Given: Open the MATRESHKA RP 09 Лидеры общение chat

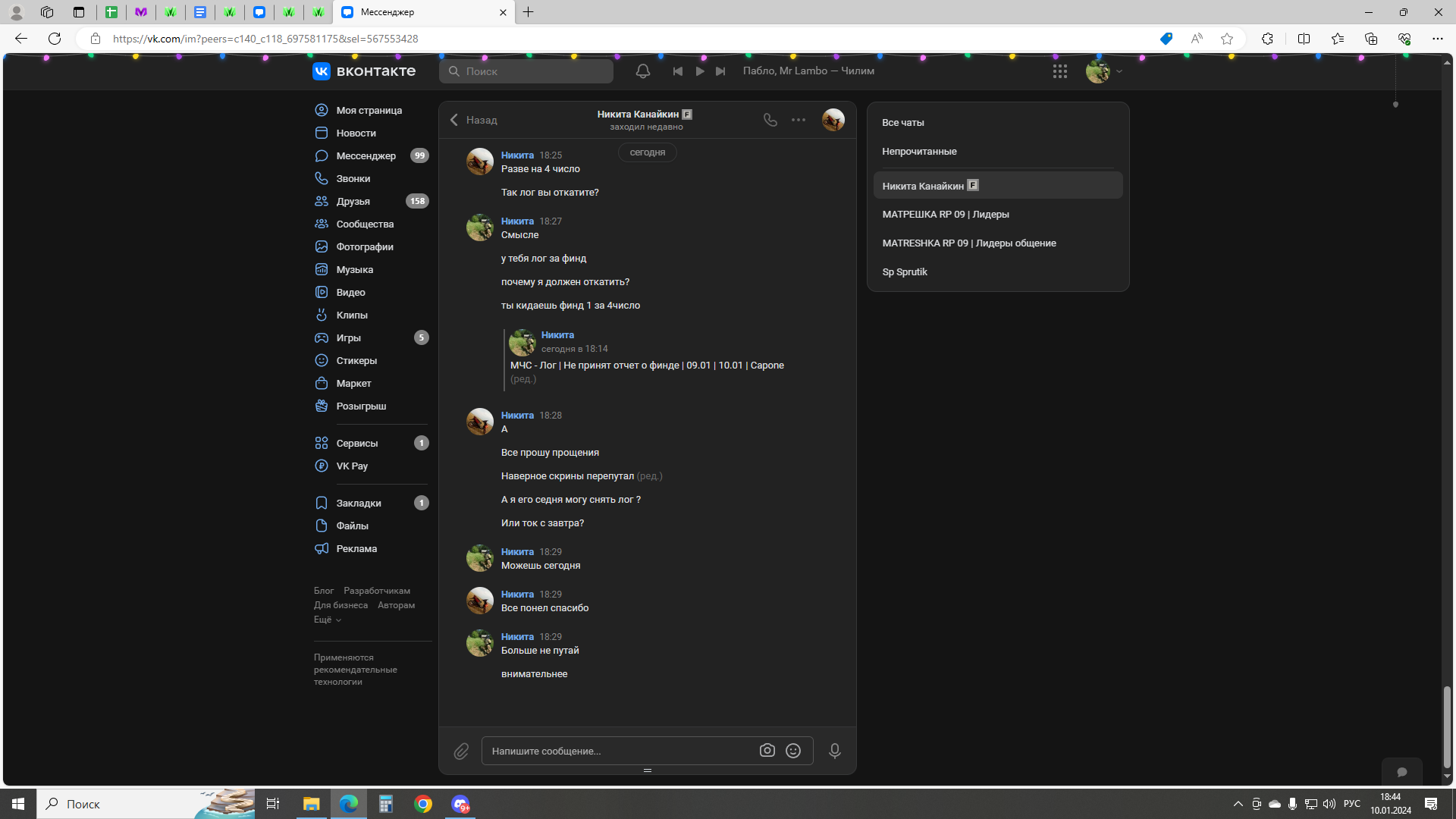Looking at the screenshot, I should pos(969,243).
